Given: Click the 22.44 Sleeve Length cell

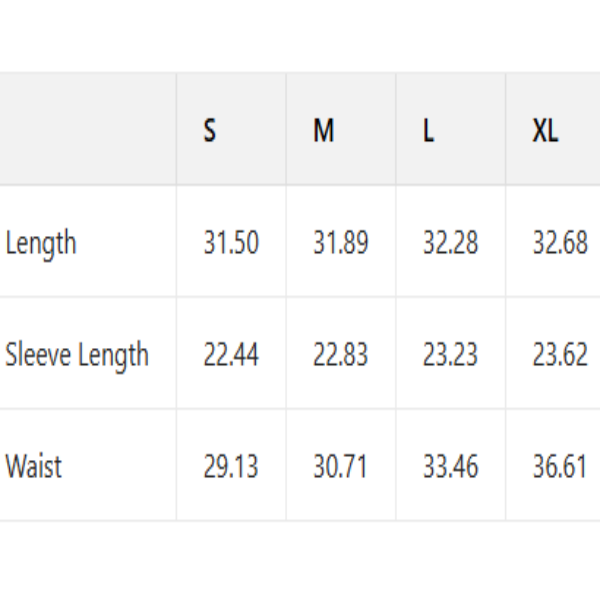Looking at the screenshot, I should click(231, 355).
